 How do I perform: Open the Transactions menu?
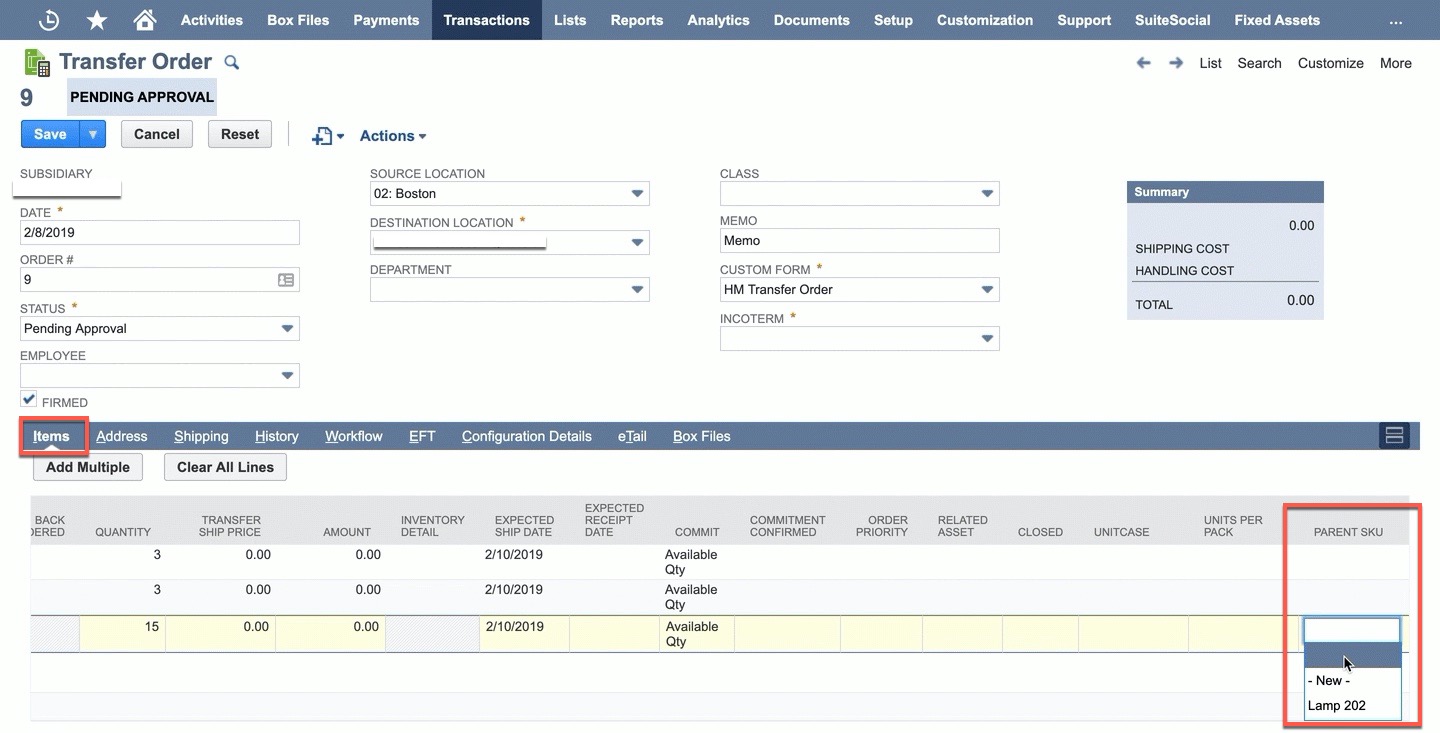tap(486, 20)
